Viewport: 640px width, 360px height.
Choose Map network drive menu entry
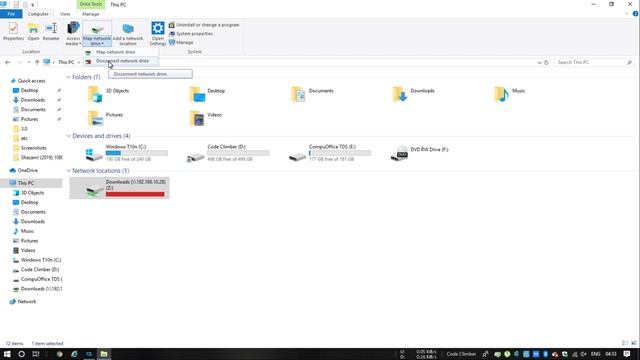[x=120, y=52]
